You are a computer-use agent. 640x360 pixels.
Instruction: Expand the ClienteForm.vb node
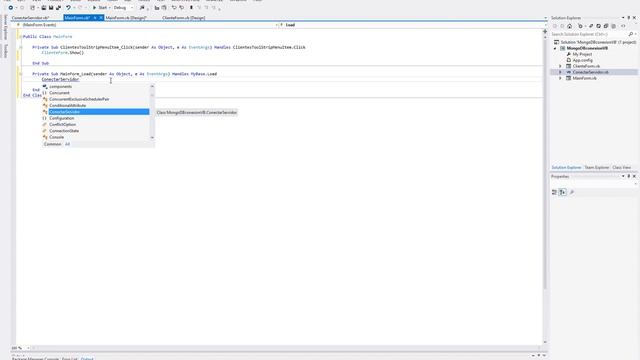pos(560,66)
